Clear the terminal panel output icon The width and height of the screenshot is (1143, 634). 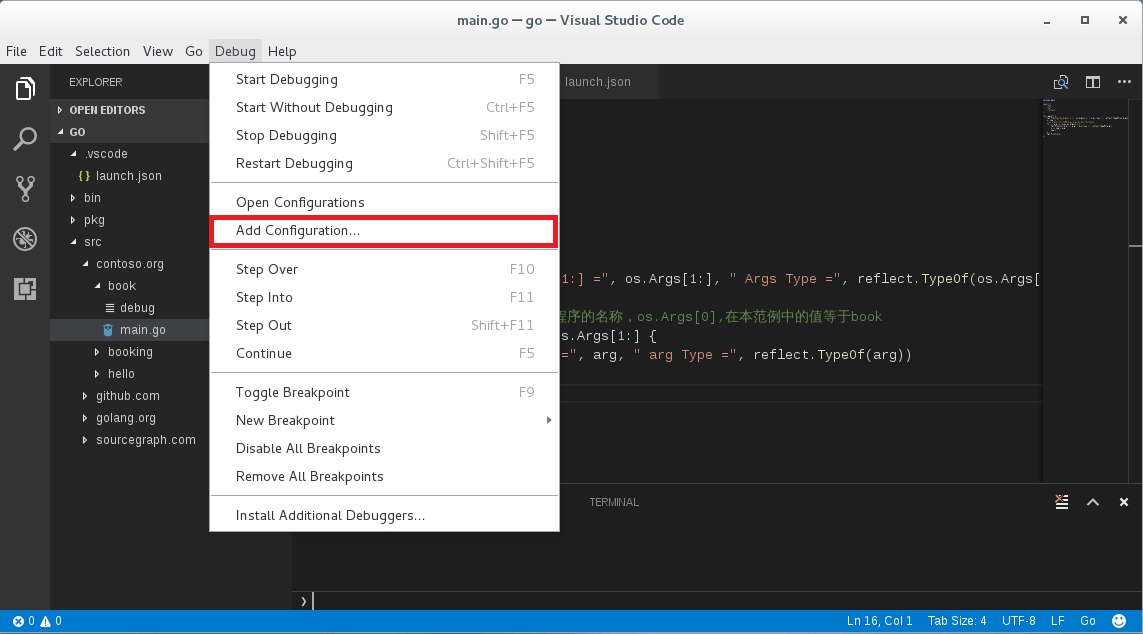tap(1061, 502)
